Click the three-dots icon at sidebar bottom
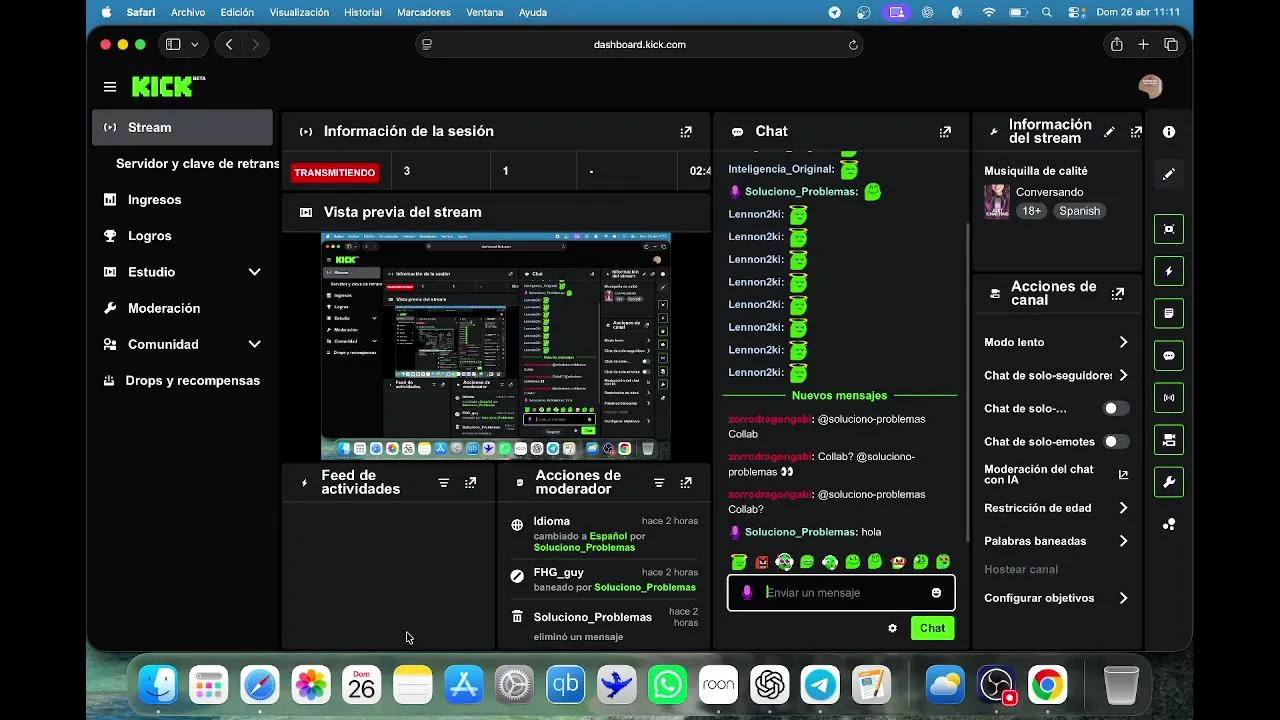This screenshot has width=1280, height=720. click(x=1169, y=524)
